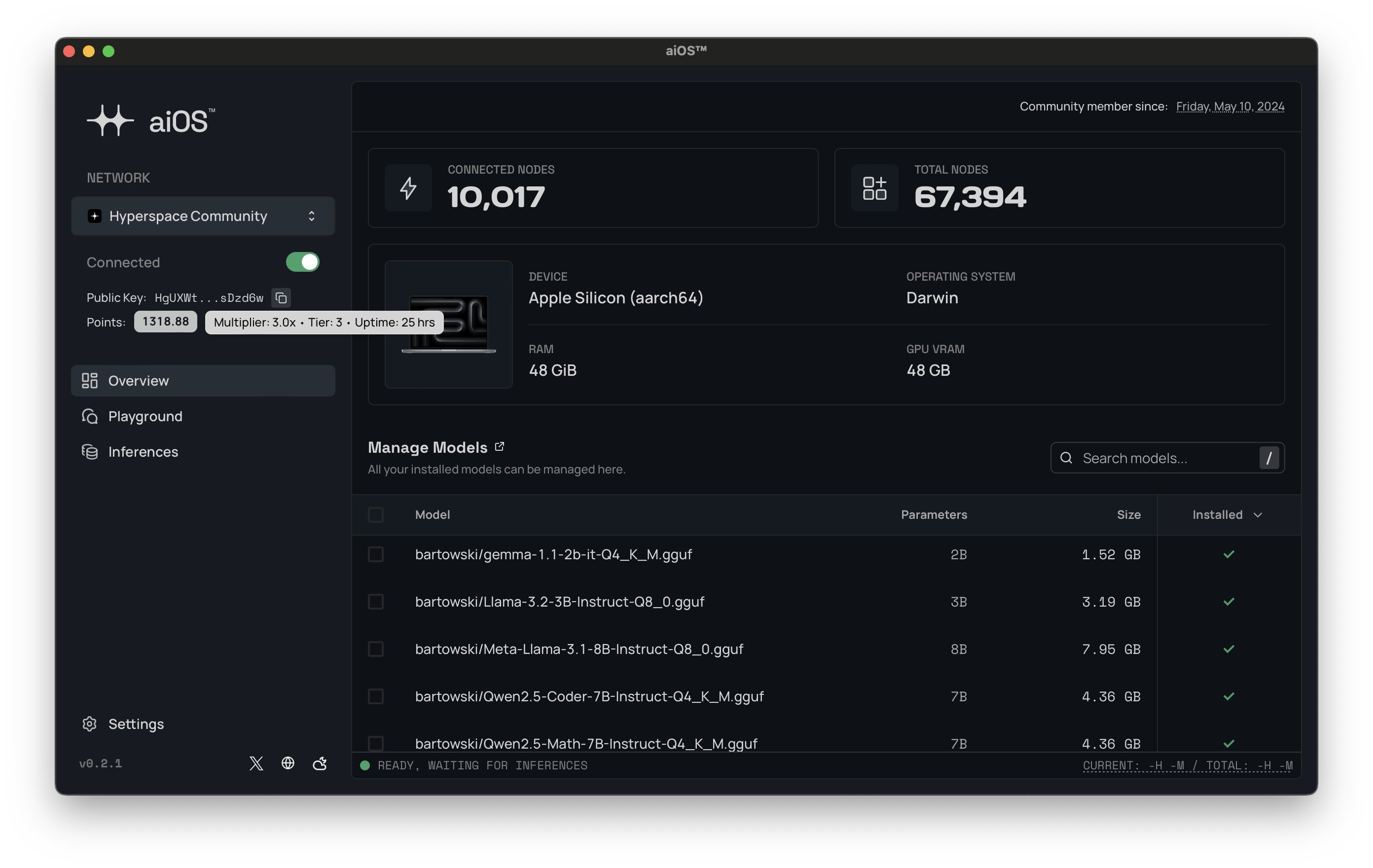This screenshot has height=868, width=1373.
Task: Open Manage Models external link icon
Action: pos(500,446)
